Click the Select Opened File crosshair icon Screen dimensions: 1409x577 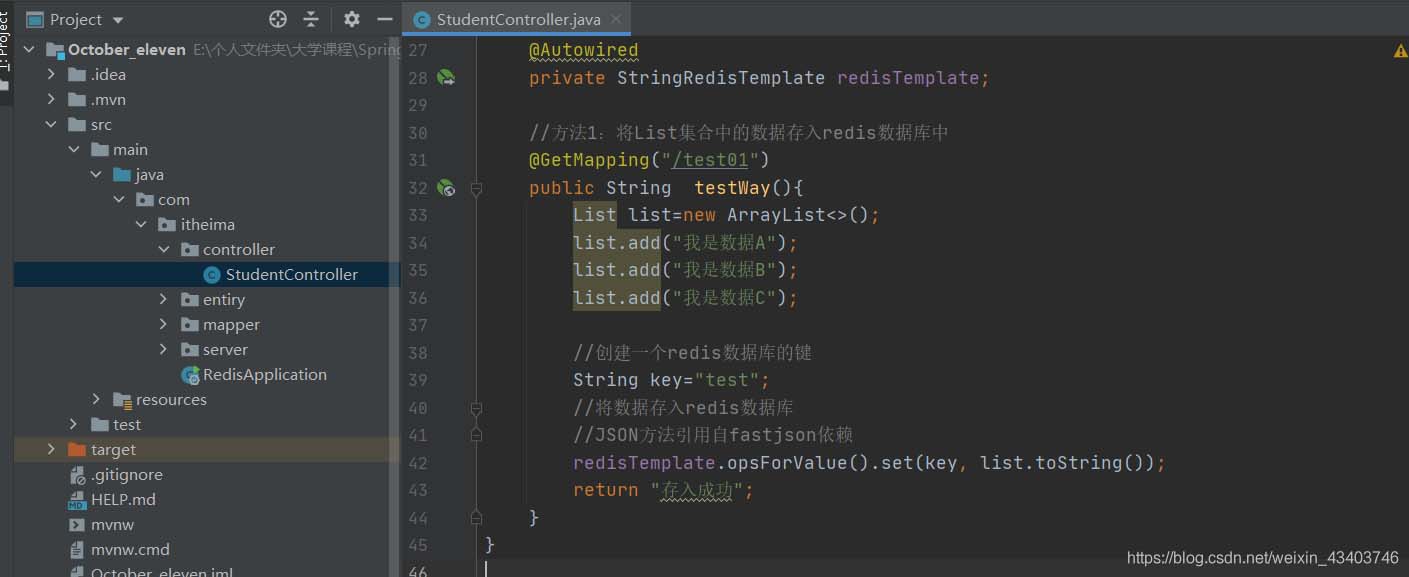click(x=277, y=18)
